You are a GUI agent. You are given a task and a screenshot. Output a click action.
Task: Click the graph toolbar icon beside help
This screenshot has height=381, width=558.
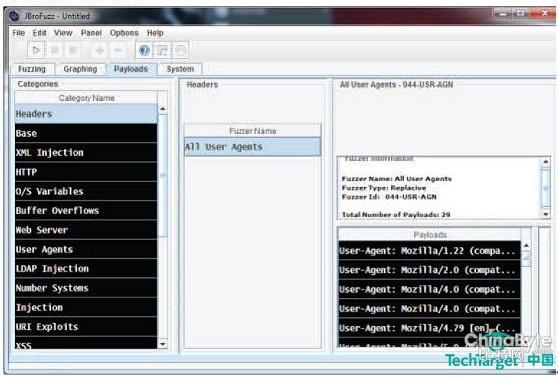[162, 50]
